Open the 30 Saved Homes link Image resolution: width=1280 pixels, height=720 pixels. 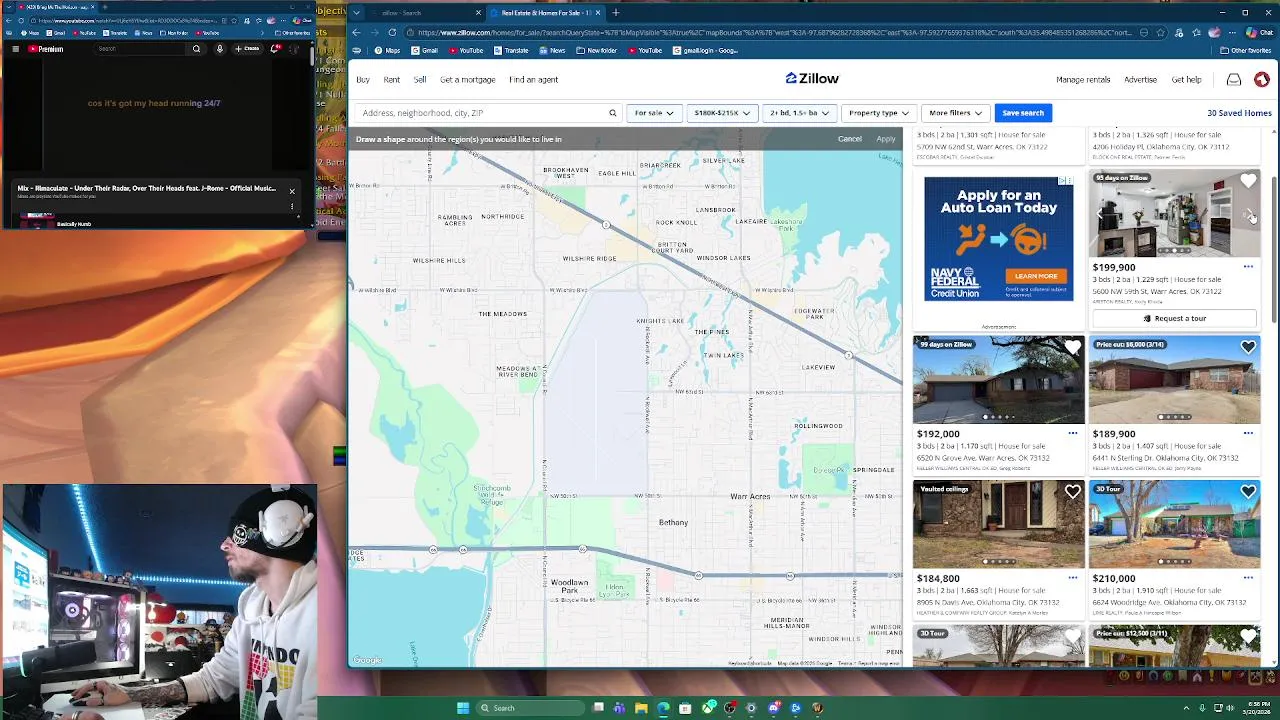[1239, 113]
